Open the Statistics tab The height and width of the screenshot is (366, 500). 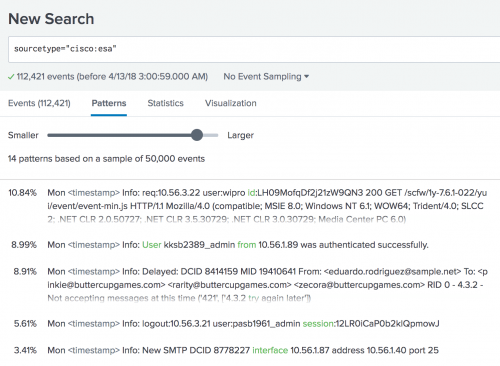pyautogui.click(x=165, y=103)
